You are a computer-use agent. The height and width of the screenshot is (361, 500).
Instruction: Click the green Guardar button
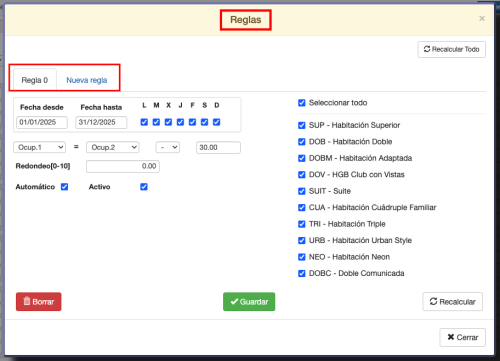tap(249, 302)
